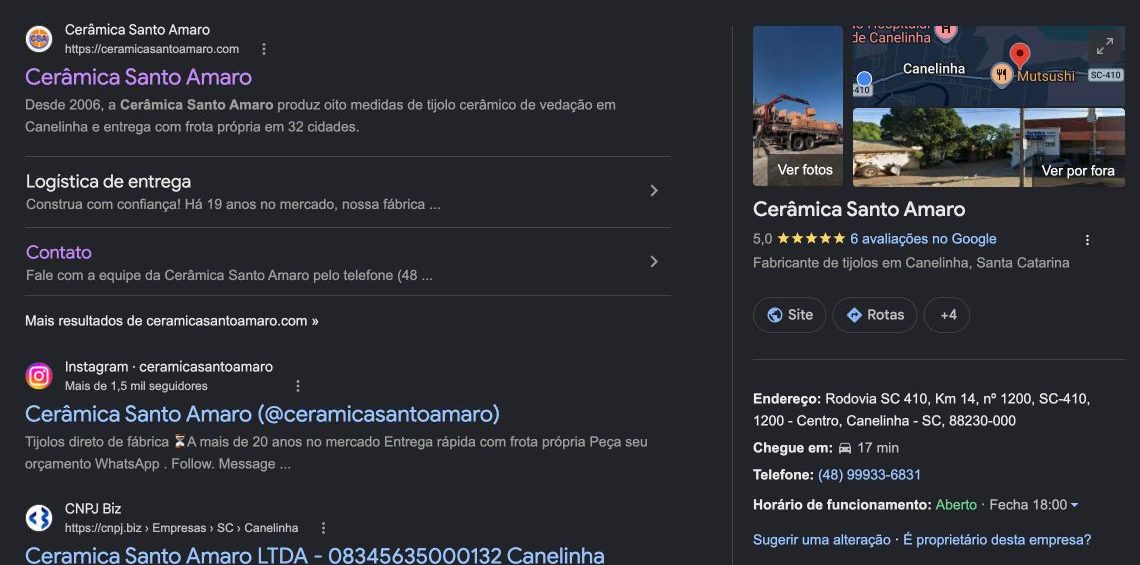This screenshot has width=1140, height=565.
Task: Select the cnpj.biz breadcrumb path
Action: click(182, 528)
